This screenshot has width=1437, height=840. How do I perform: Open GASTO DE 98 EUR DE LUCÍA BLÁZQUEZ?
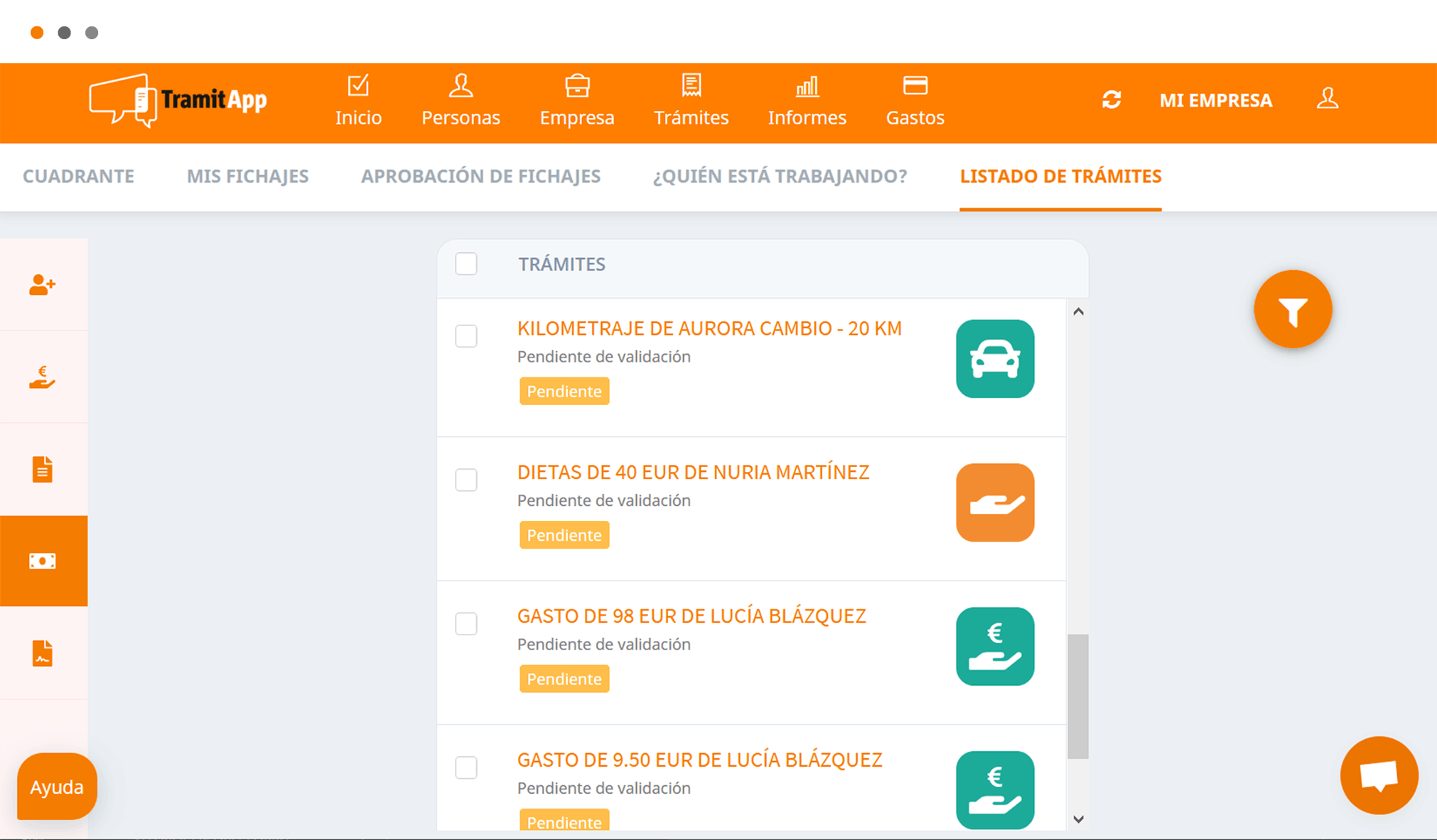[691, 616]
